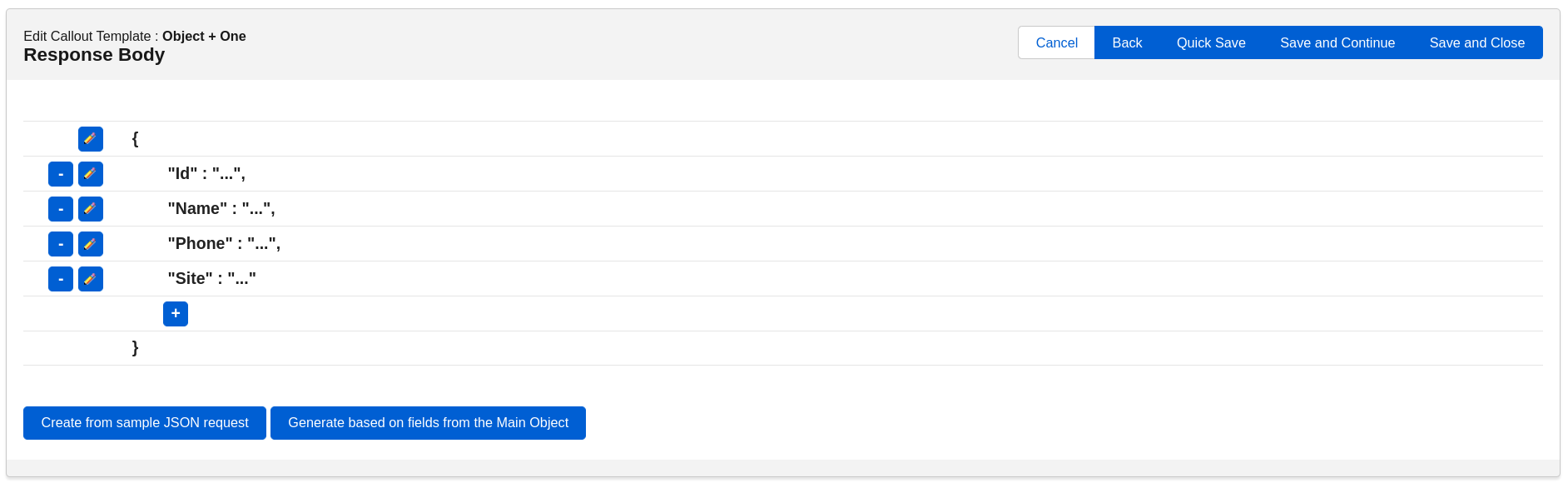This screenshot has width=1568, height=483.
Task: Click the minus icon next to Name
Action: click(x=61, y=209)
